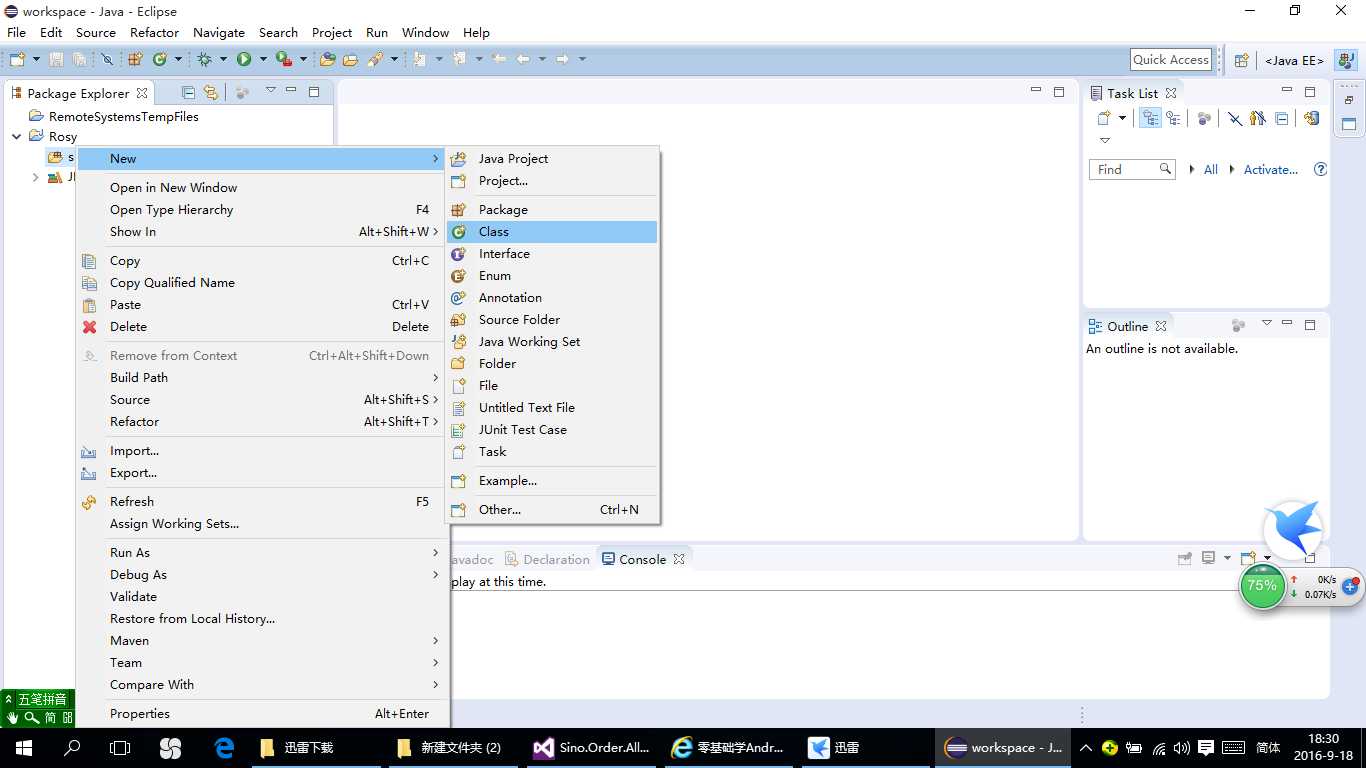Toggle Hide Completed Tasks in Task List

1235,117
